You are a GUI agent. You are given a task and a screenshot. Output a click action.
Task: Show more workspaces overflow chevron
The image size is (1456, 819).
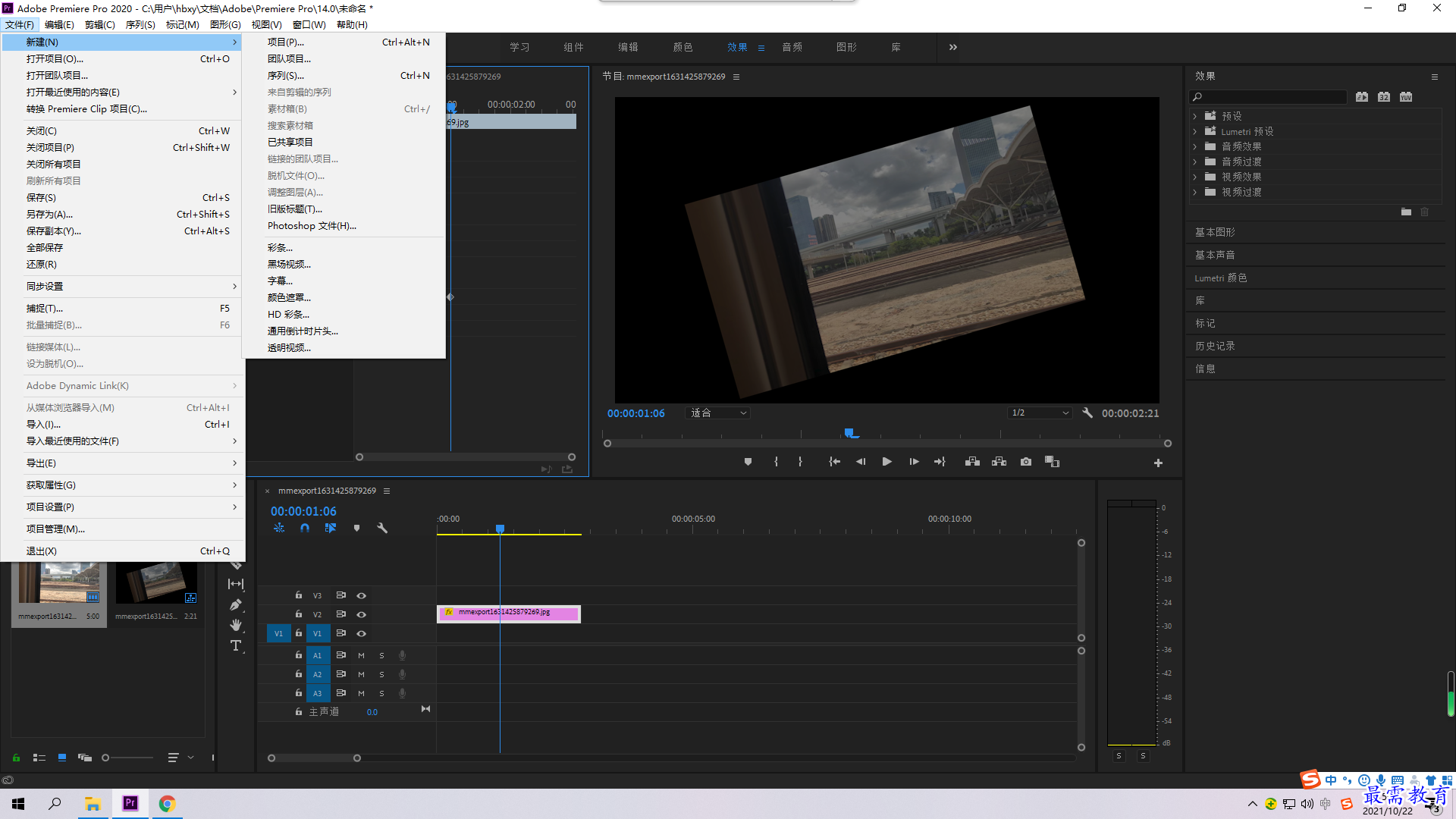(953, 47)
